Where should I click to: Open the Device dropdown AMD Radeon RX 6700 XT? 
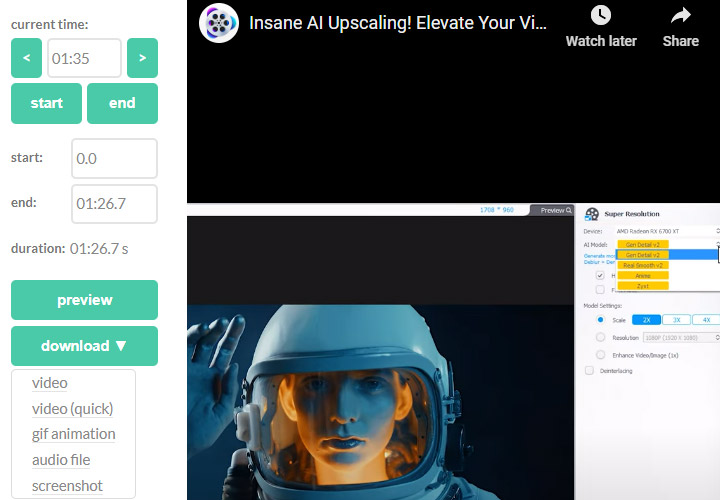coord(667,231)
